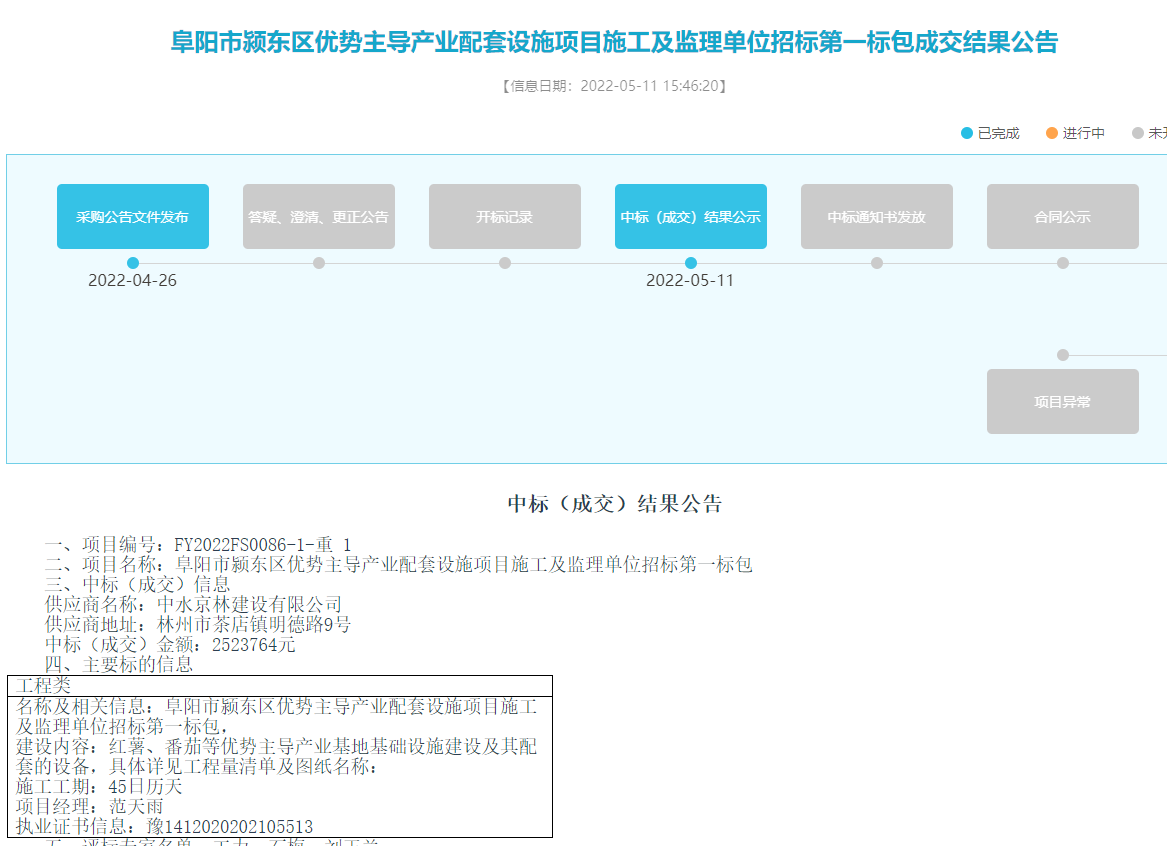Click timeline dot under 中标（成交）结果公示
This screenshot has width=1167, height=846.
[691, 263]
